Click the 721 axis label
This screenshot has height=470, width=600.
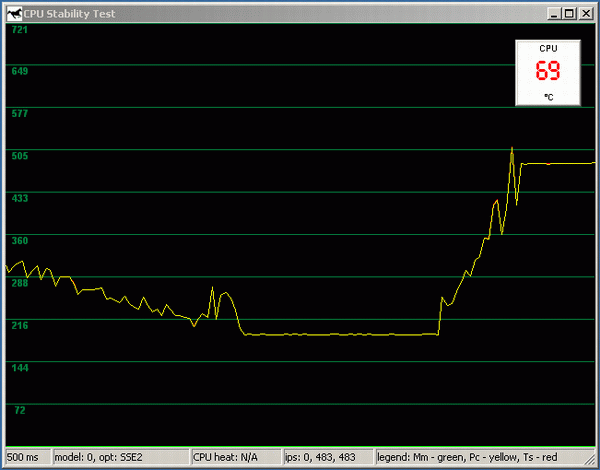coord(19,30)
